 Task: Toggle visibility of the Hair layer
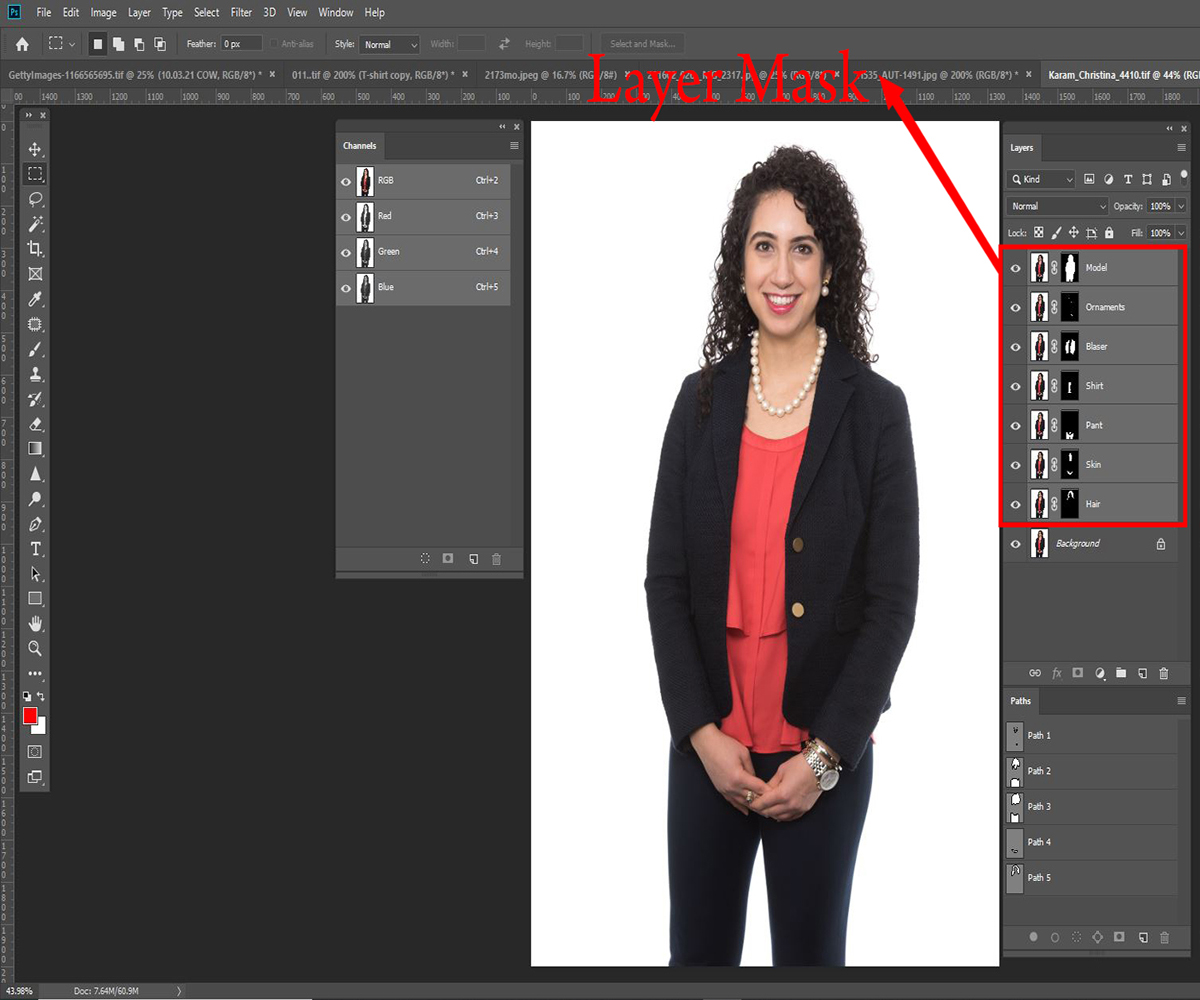click(1016, 504)
